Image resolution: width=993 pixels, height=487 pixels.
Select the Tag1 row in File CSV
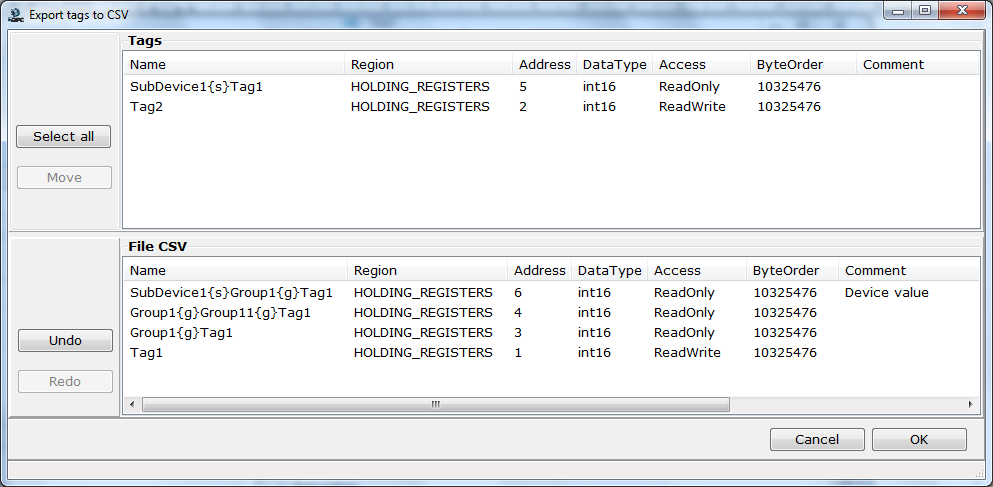point(551,353)
